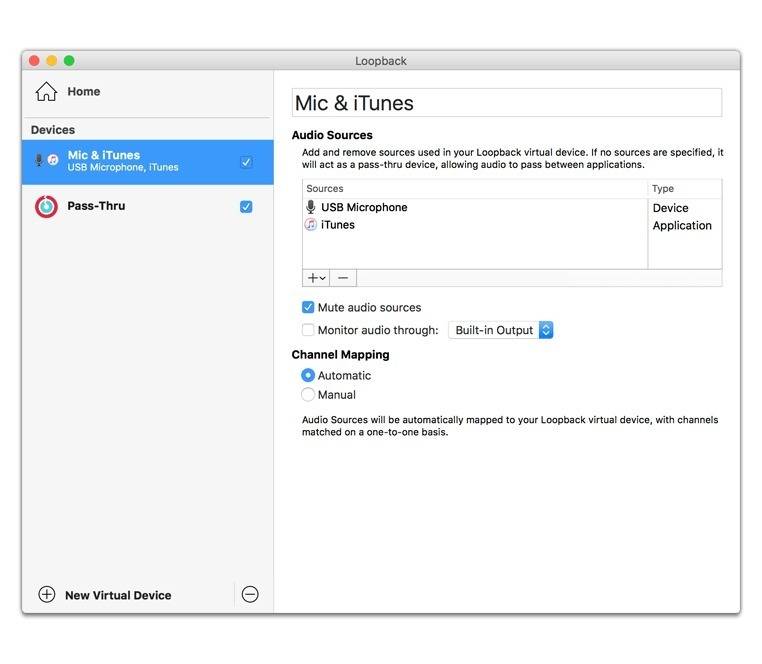
Task: Click the Loopback window title
Action: (381, 61)
